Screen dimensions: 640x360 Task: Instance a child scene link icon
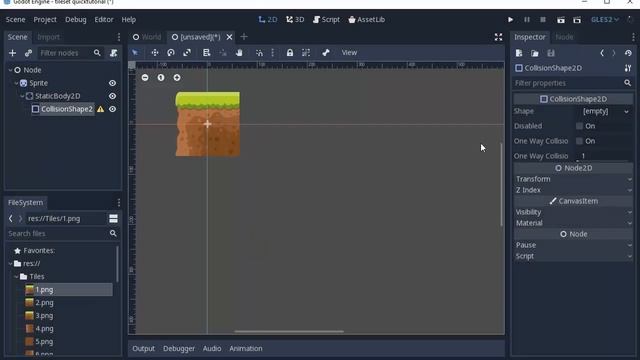pos(28,53)
